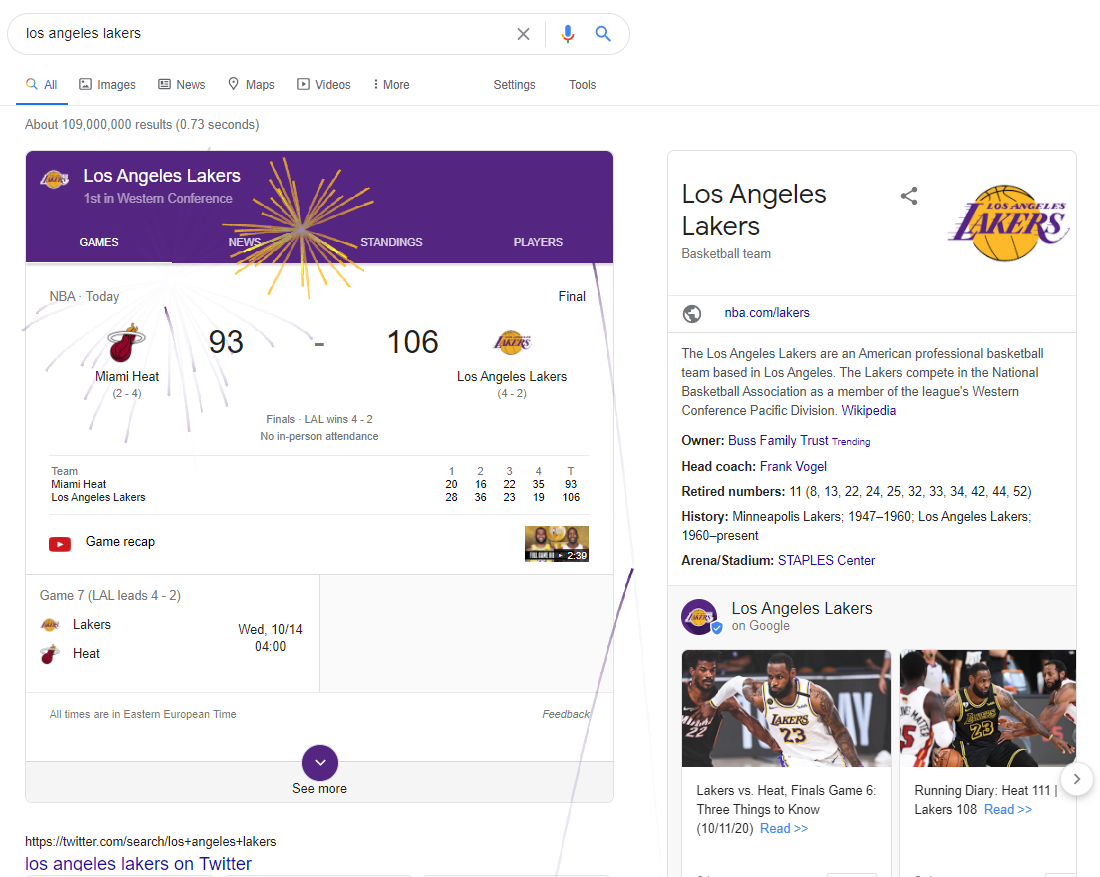
Task: Click the Miami Heat logo in scoreboard
Action: [x=126, y=343]
